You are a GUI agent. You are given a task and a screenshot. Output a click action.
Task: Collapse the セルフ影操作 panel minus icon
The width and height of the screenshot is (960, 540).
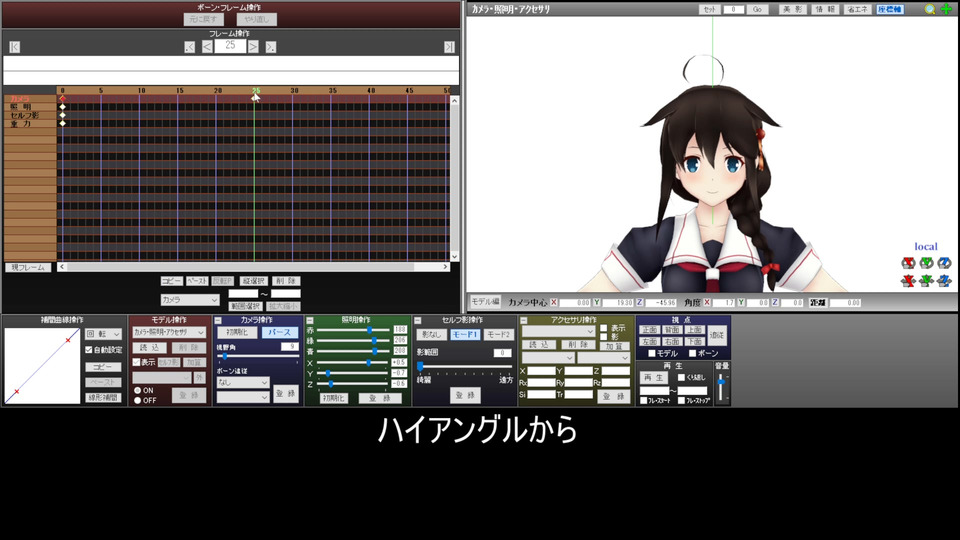point(418,320)
